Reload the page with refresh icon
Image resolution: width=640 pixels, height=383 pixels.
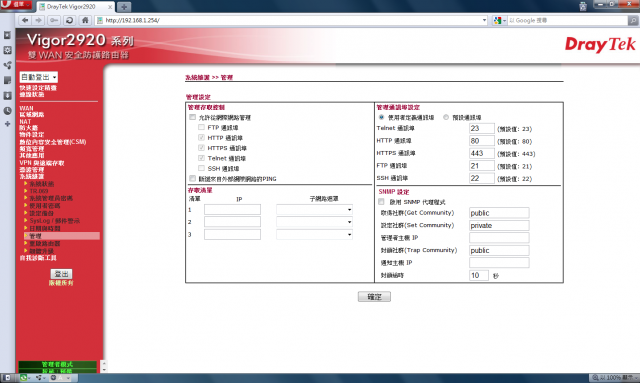pyautogui.click(x=69, y=20)
